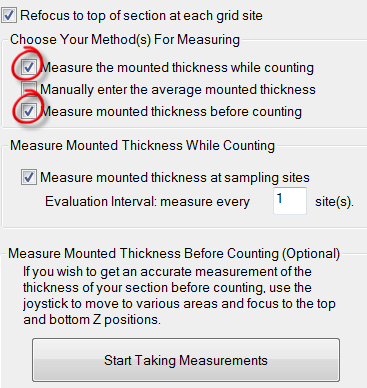Click the 'Measure the mounted thickness while counting' label text
Image resolution: width=367 pixels, height=388 pixels.
177,68
